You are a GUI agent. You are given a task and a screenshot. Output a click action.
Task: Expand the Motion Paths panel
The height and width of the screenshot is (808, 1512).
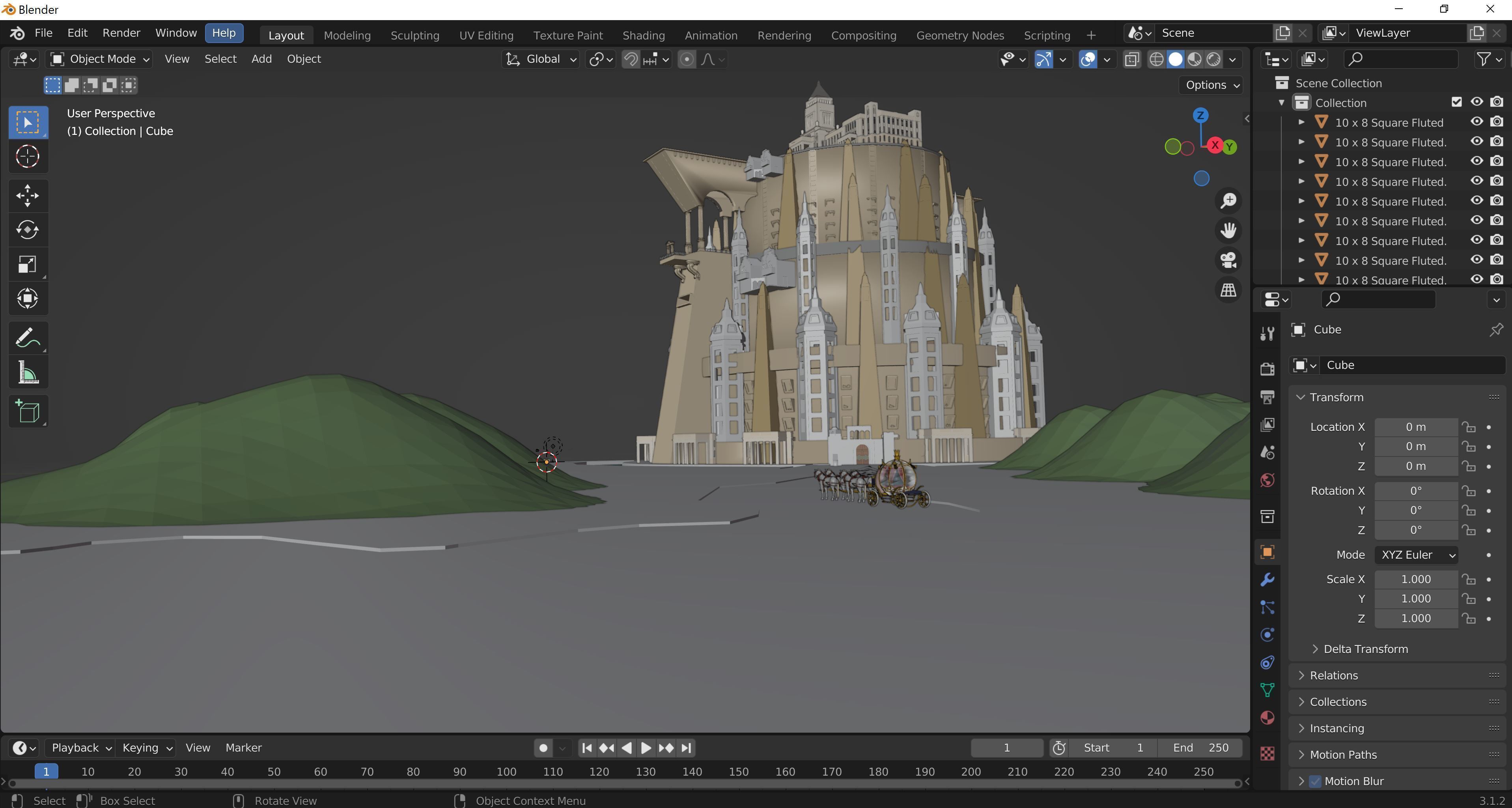pos(1343,755)
